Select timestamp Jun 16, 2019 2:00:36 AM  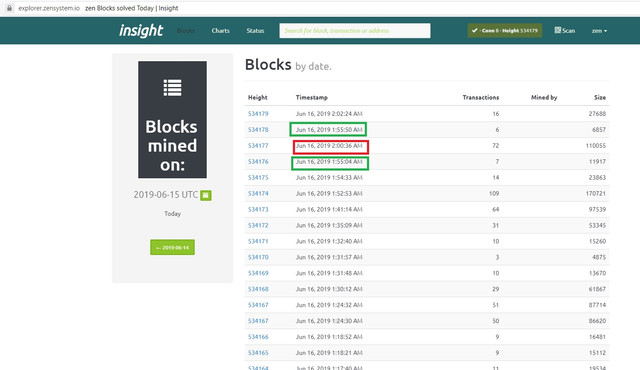coord(329,146)
